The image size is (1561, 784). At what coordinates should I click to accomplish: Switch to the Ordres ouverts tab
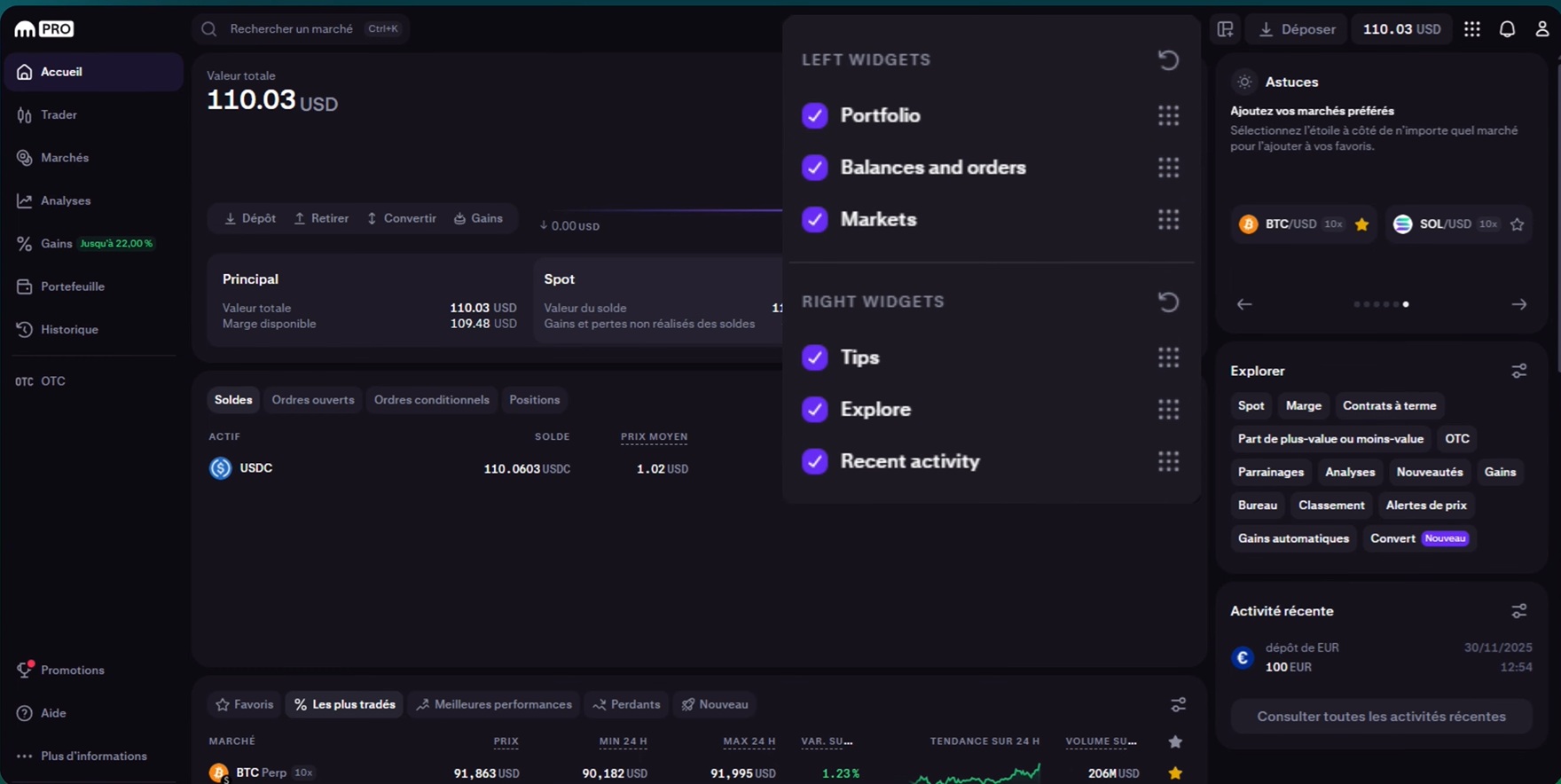tap(313, 400)
